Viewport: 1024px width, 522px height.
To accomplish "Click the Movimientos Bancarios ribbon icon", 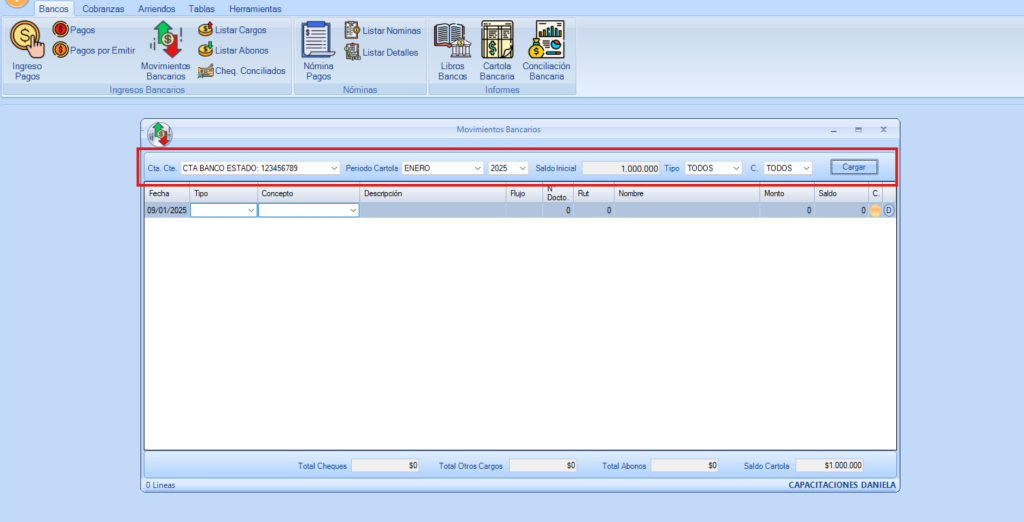I will tap(165, 50).
